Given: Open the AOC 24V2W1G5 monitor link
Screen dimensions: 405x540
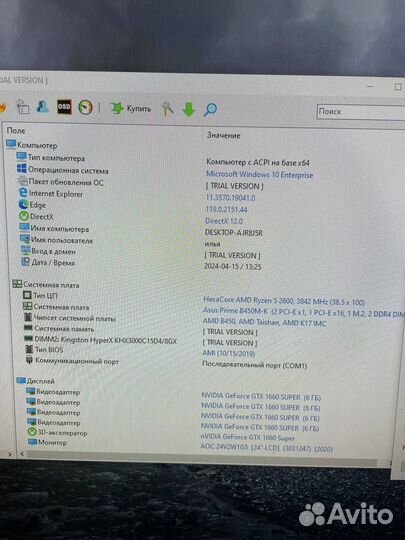Looking at the screenshot, I should click(267, 448).
